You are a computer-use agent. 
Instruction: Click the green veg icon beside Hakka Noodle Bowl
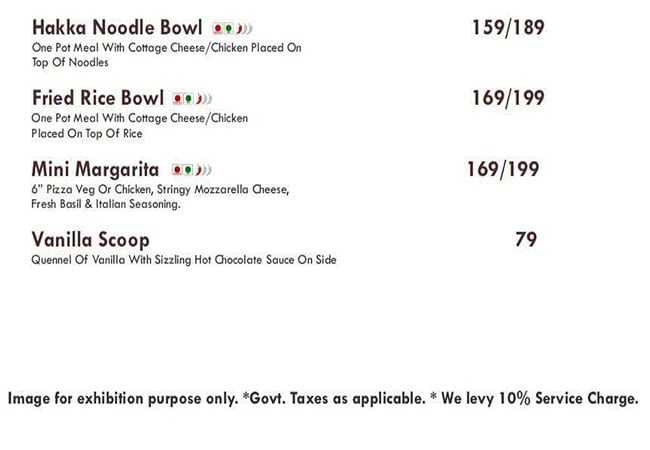[x=228, y=28]
